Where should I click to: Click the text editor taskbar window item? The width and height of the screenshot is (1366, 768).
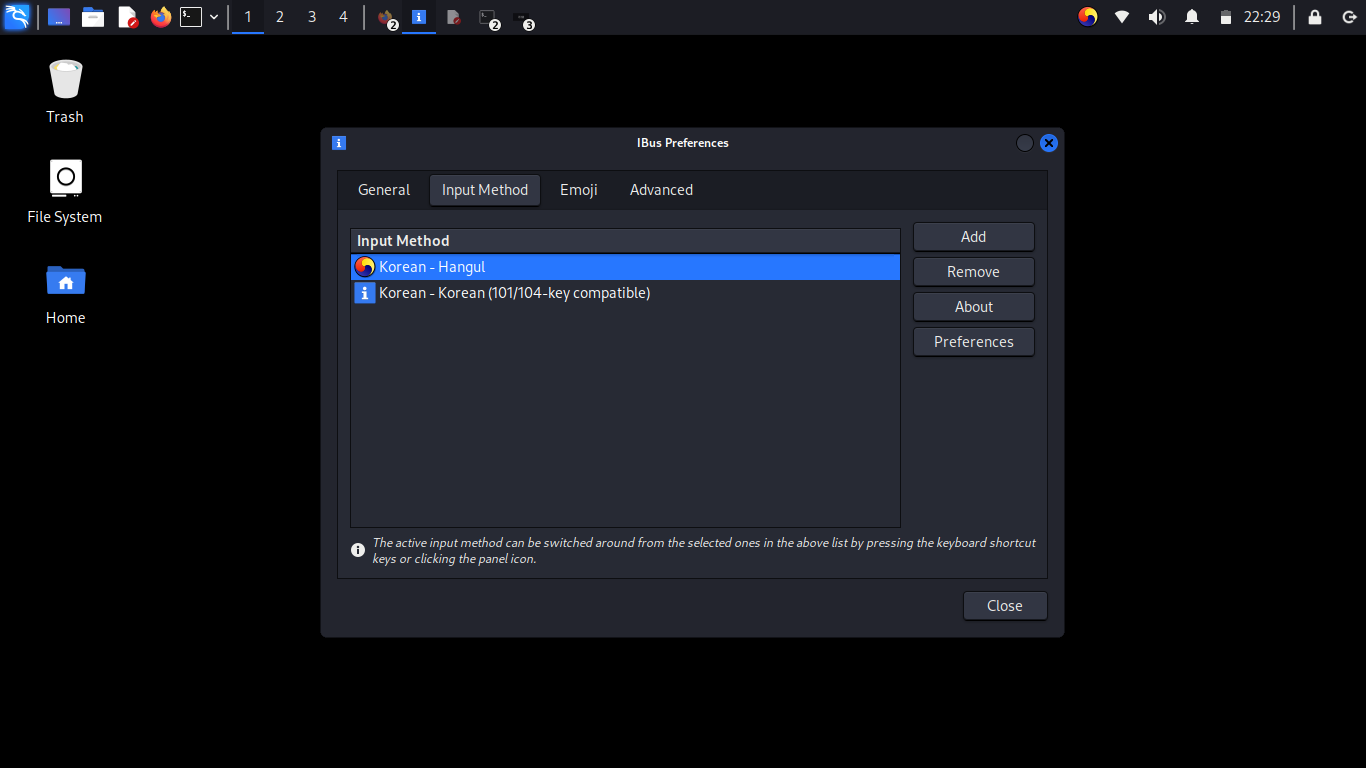point(453,17)
